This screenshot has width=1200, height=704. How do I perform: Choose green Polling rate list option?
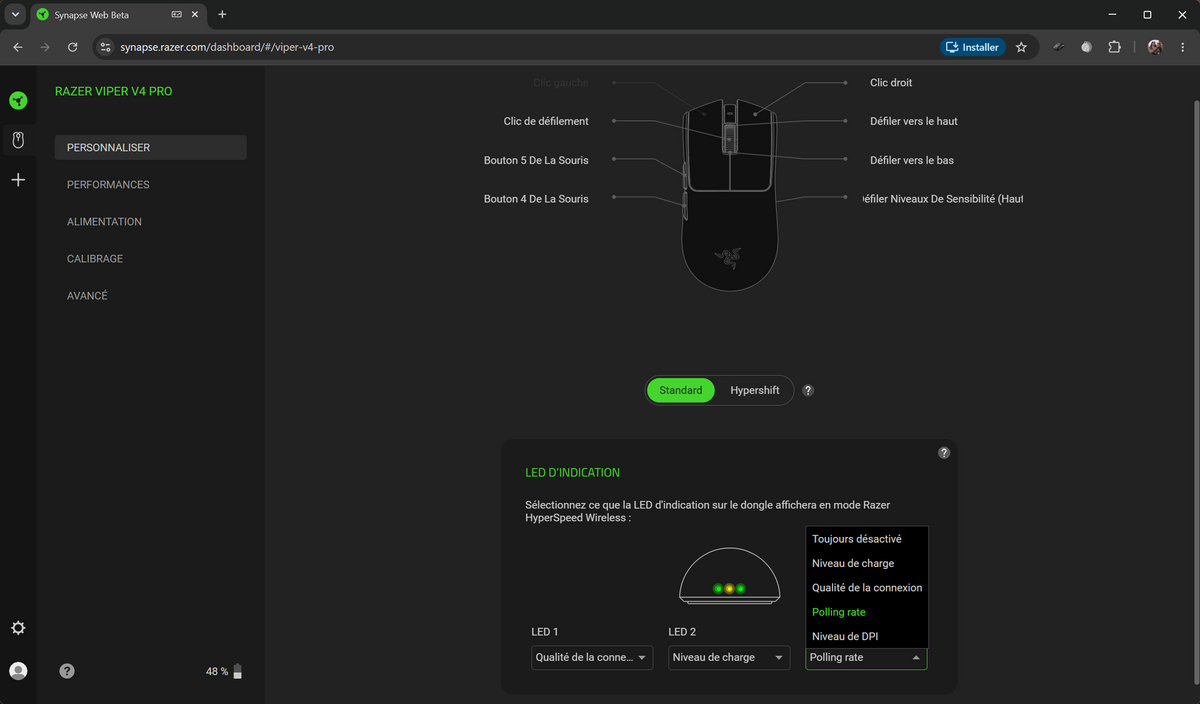[867, 612]
